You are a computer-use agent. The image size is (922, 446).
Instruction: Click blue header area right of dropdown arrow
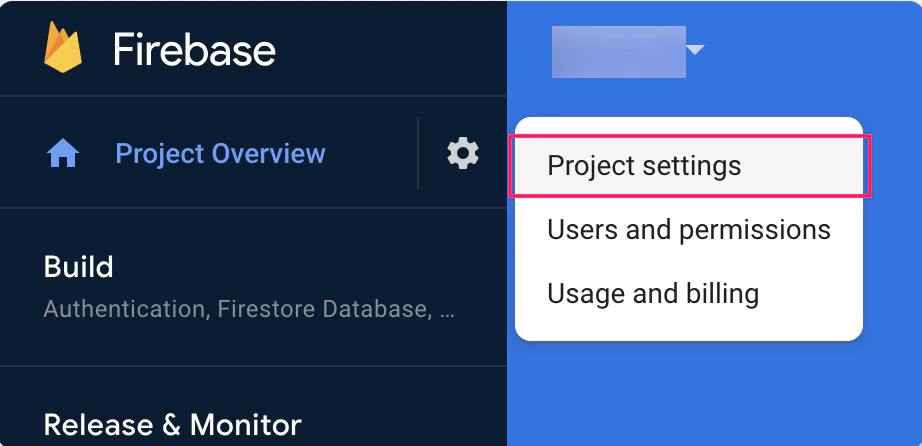[x=811, y=53]
